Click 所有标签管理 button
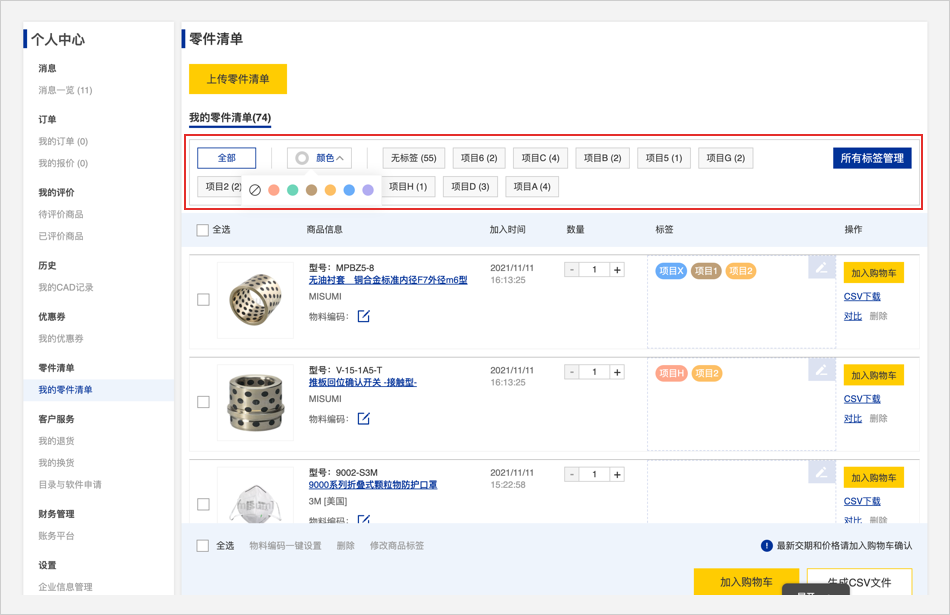950x615 pixels. (x=871, y=158)
